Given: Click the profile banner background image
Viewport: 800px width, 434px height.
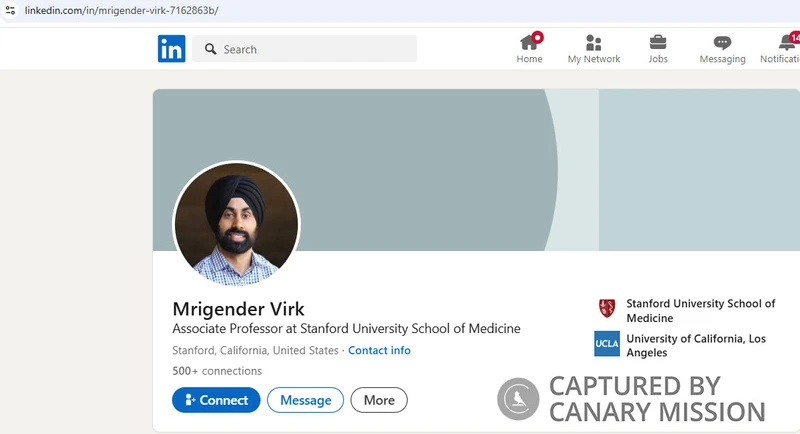Looking at the screenshot, I should pyautogui.click(x=476, y=170).
